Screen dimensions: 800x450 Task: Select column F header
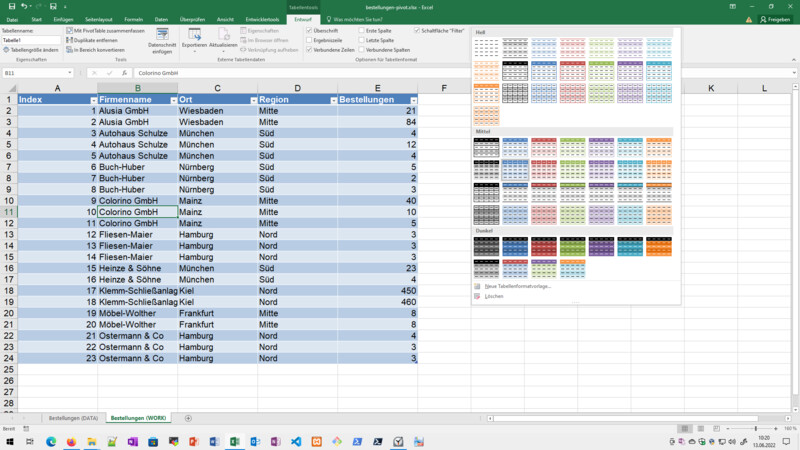(x=444, y=88)
